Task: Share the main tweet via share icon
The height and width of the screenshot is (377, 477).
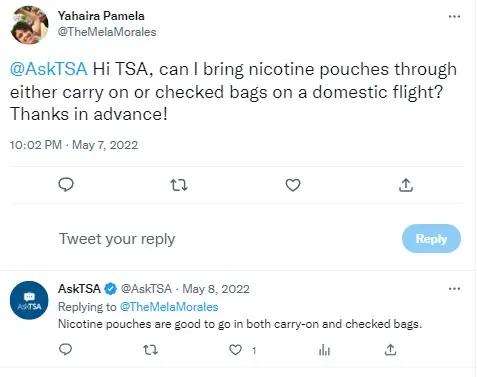Action: click(406, 185)
